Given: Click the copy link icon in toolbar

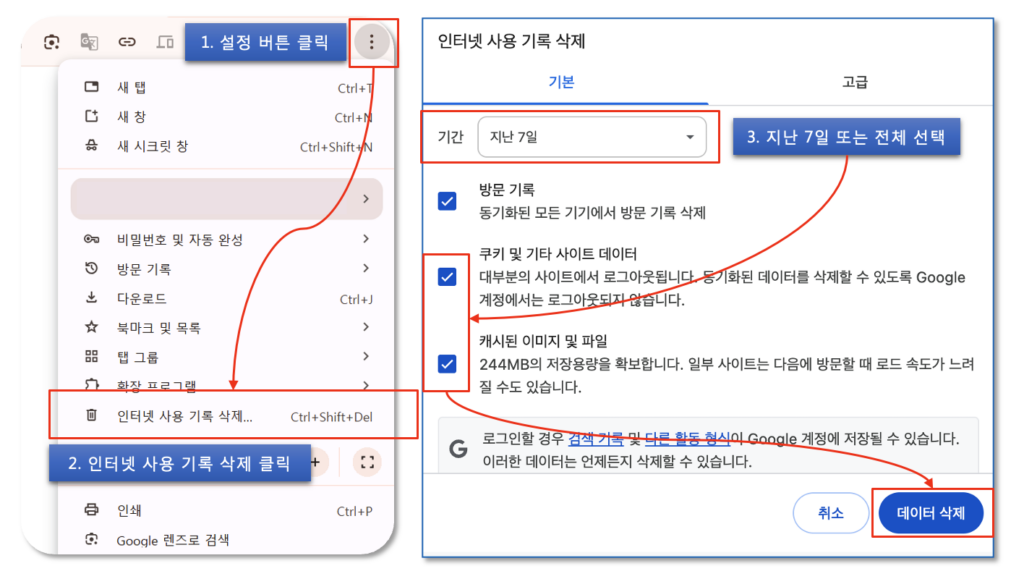Looking at the screenshot, I should [127, 42].
